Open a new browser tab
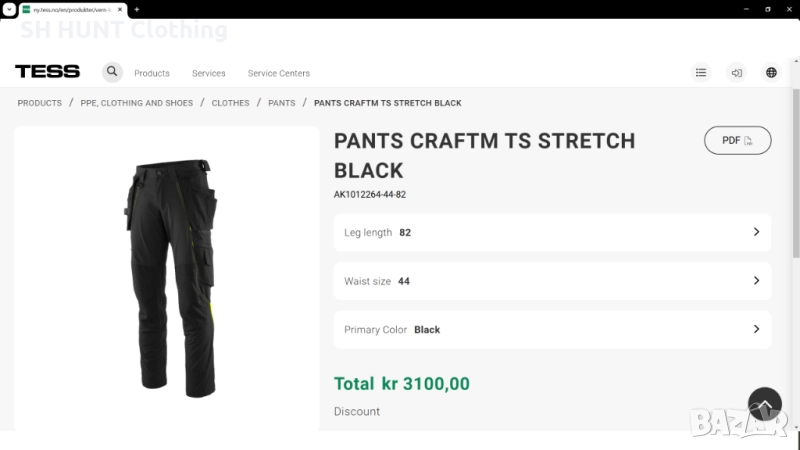The width and height of the screenshot is (800, 450). tap(137, 9)
